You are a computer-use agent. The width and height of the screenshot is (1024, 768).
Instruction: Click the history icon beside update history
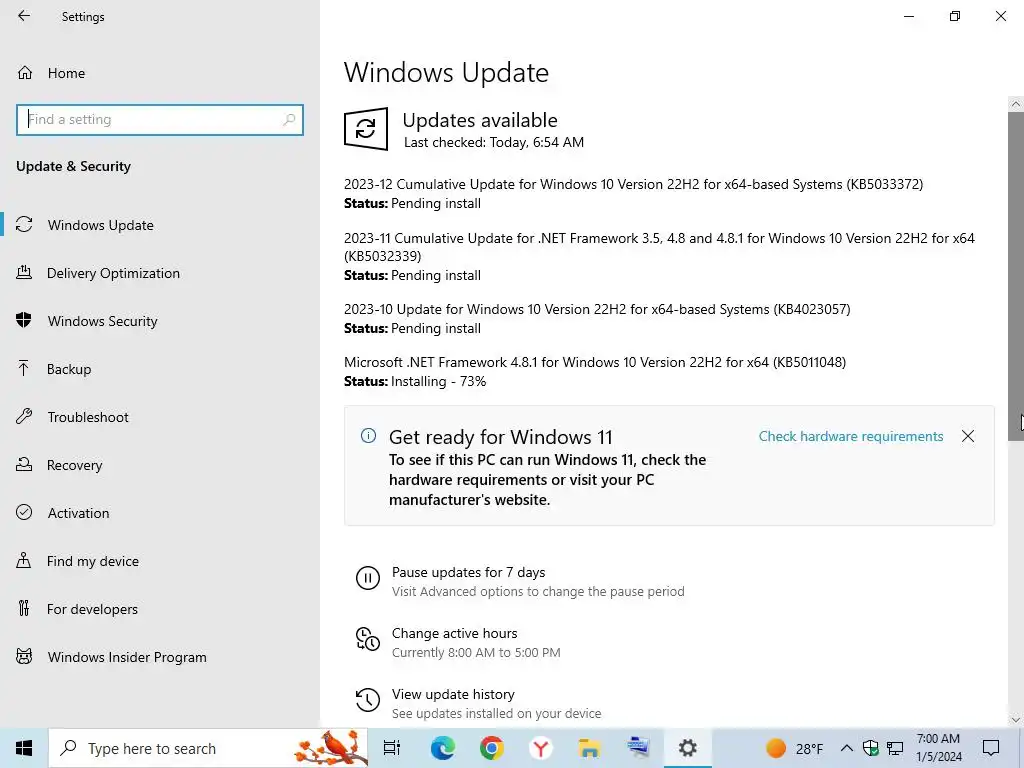click(x=368, y=699)
